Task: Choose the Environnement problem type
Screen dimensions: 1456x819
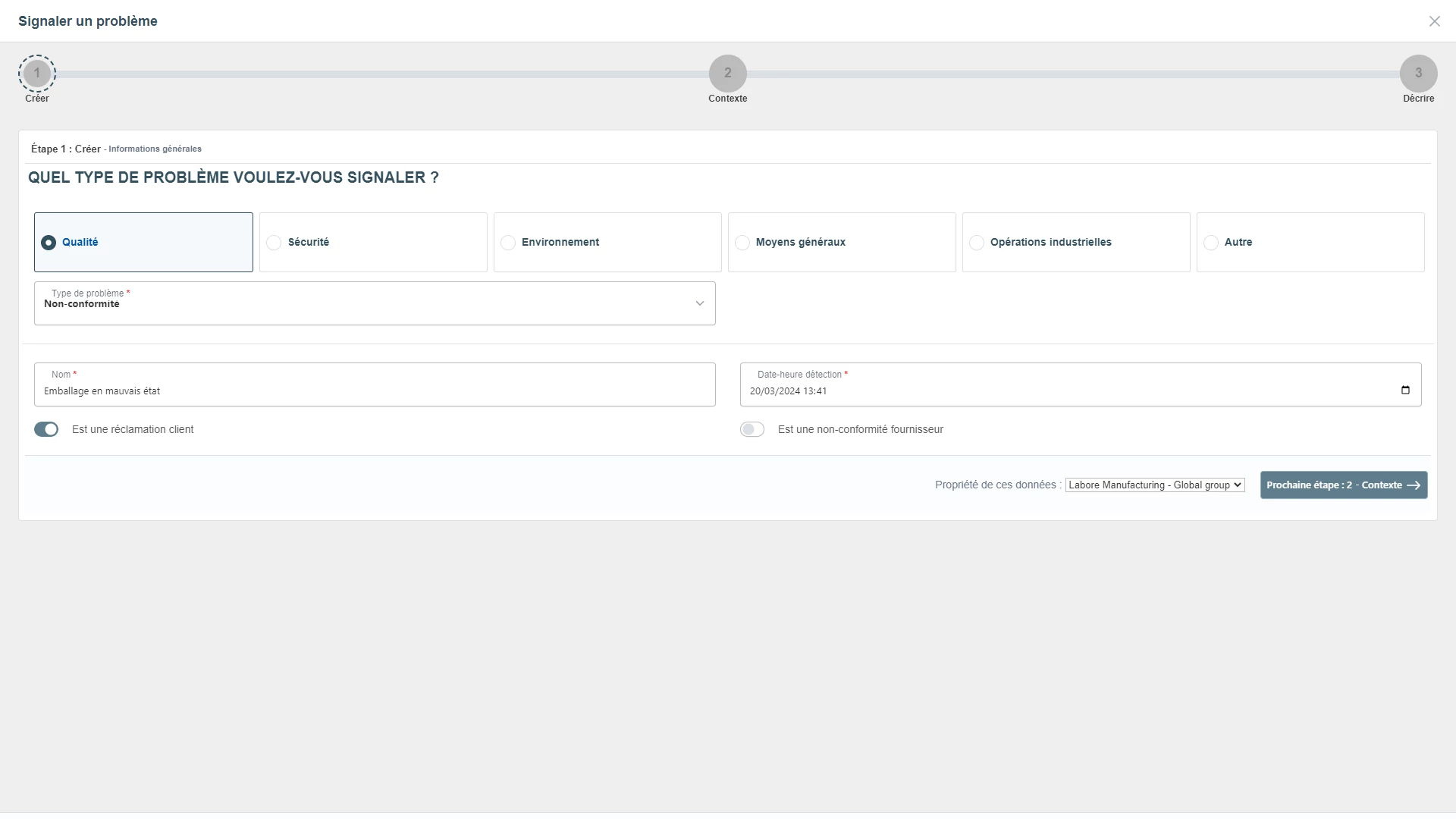Action: tap(607, 242)
